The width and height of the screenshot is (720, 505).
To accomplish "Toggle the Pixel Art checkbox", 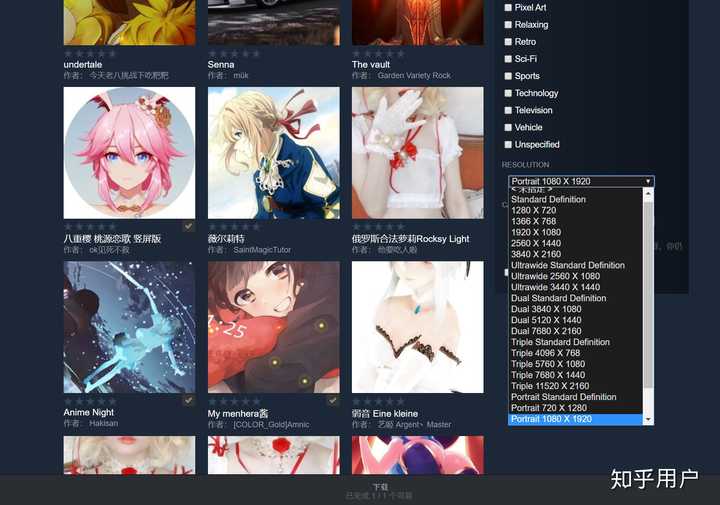I will click(x=508, y=7).
